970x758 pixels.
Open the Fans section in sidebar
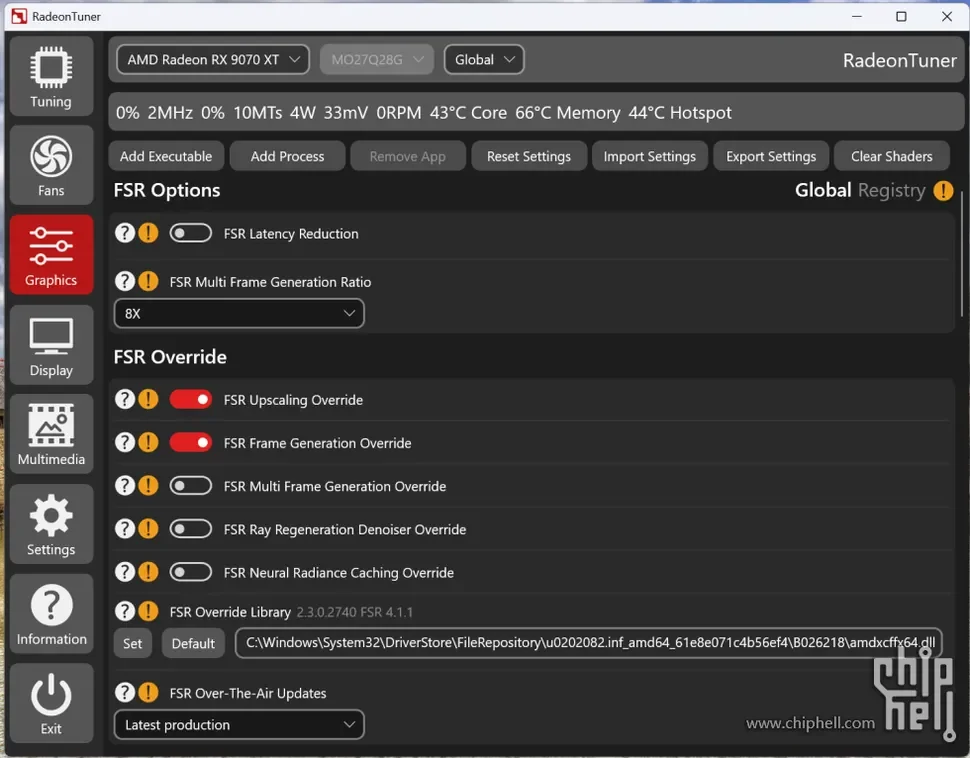[51, 165]
